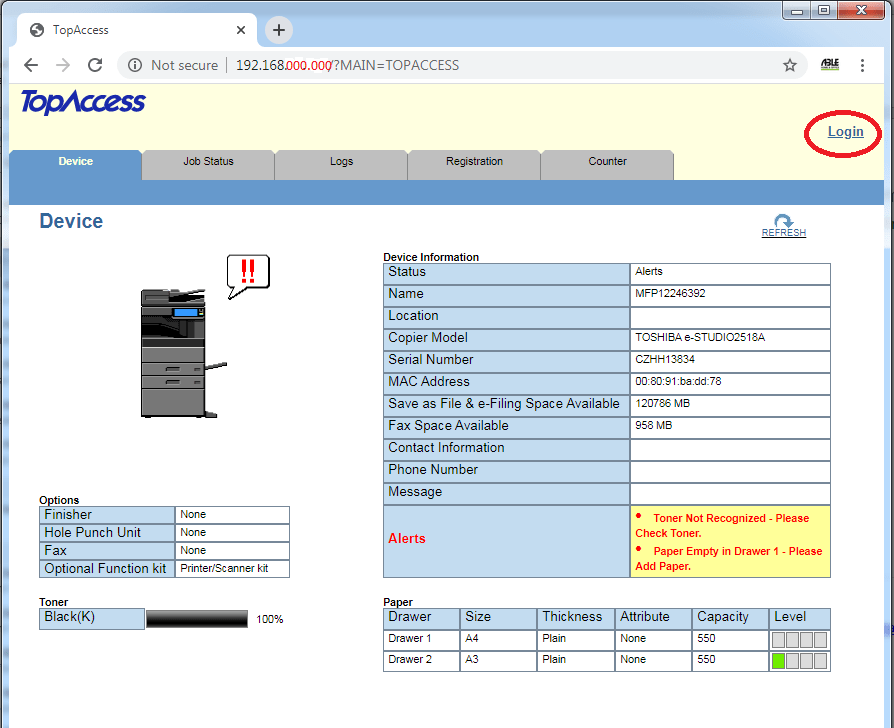This screenshot has width=894, height=728.
Task: Refresh device info using the REFRESH icon
Action: [x=783, y=224]
